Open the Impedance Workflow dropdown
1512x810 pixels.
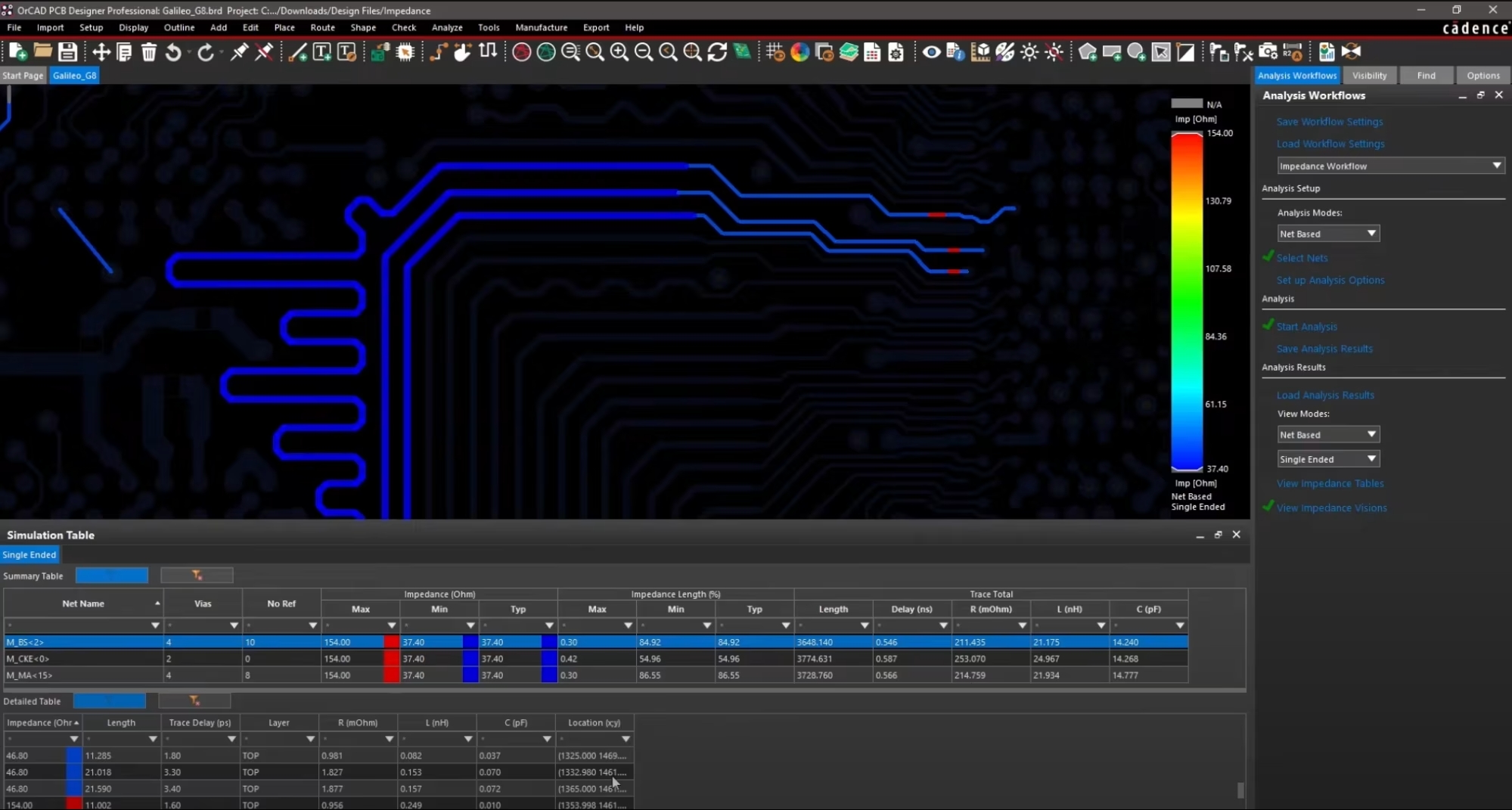(1390, 166)
